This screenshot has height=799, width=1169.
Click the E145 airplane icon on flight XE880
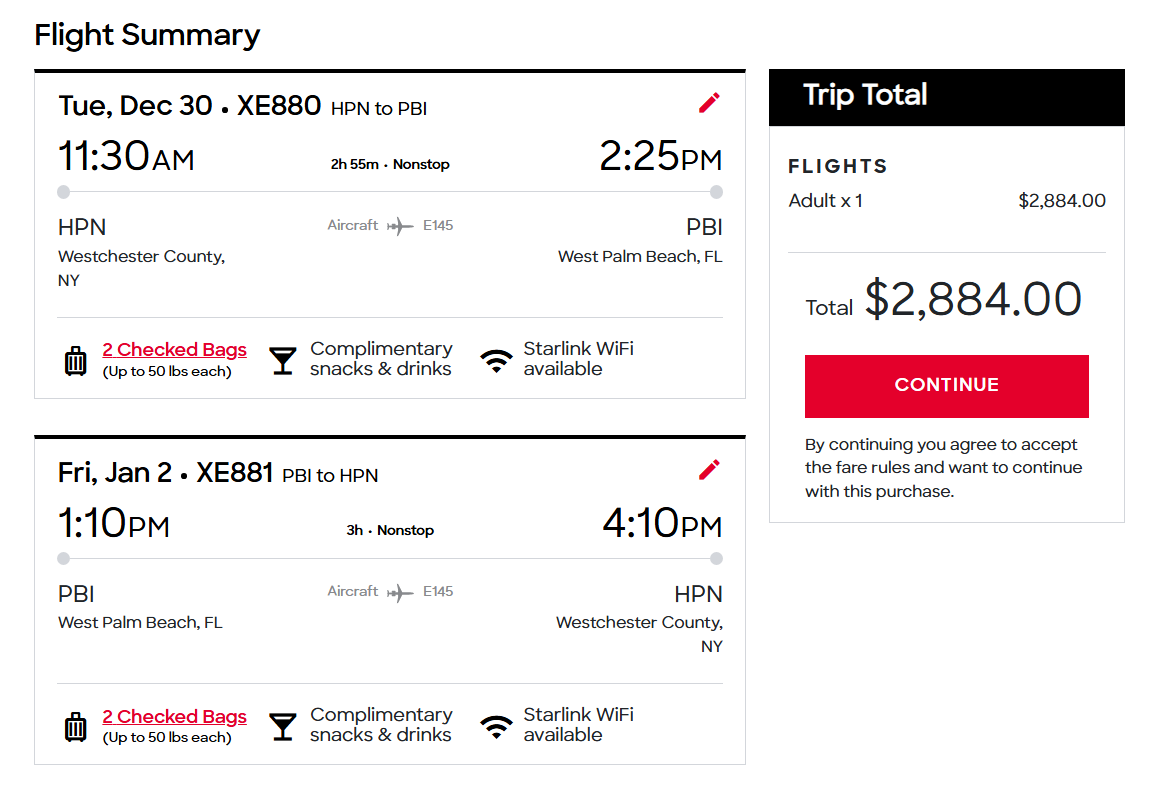[x=400, y=226]
